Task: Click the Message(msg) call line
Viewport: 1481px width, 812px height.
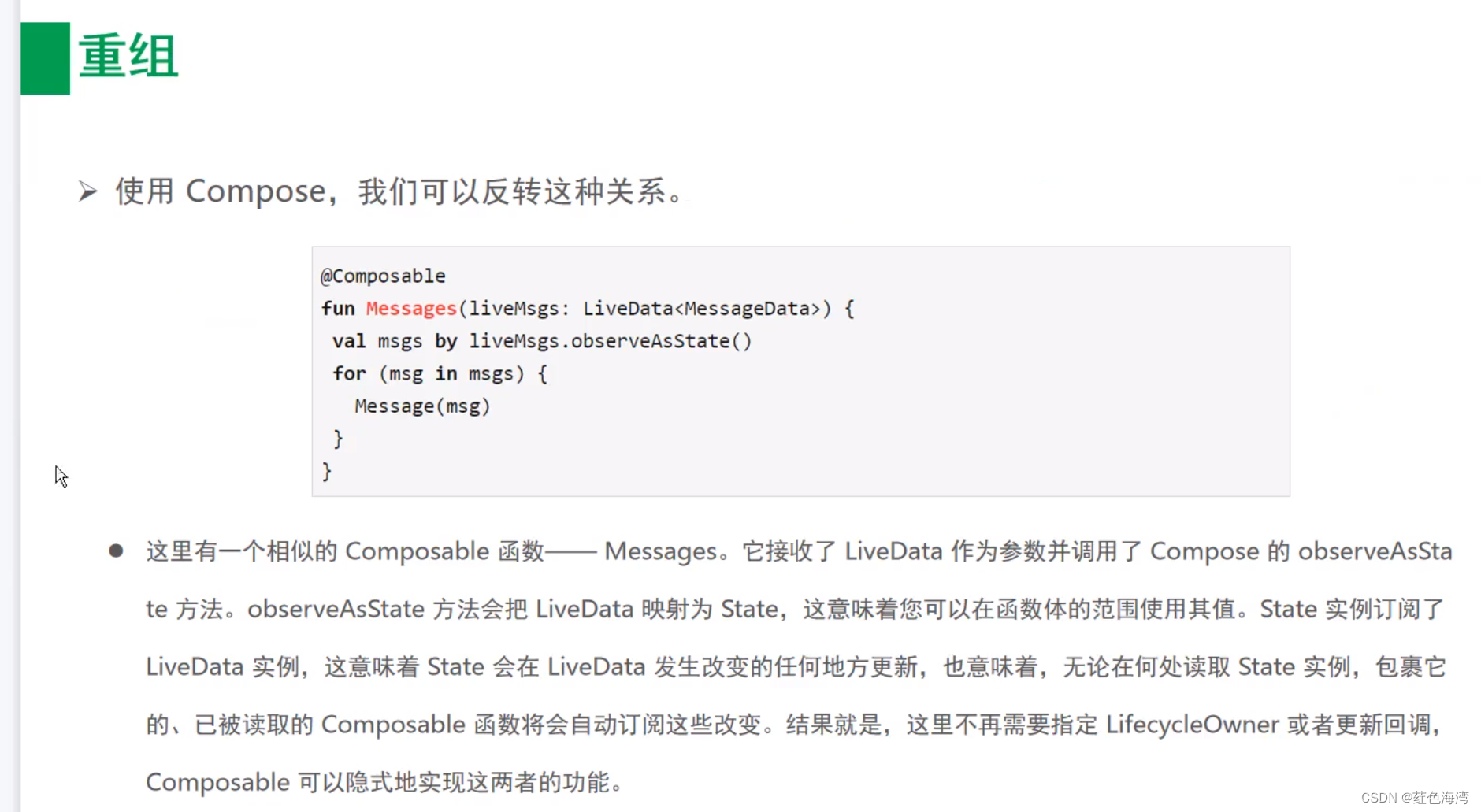Action: coord(422,406)
